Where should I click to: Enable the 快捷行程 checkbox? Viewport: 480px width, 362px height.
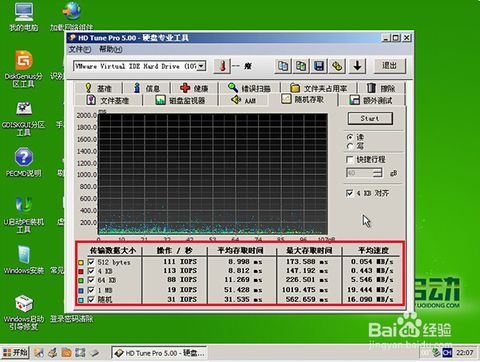(350, 160)
